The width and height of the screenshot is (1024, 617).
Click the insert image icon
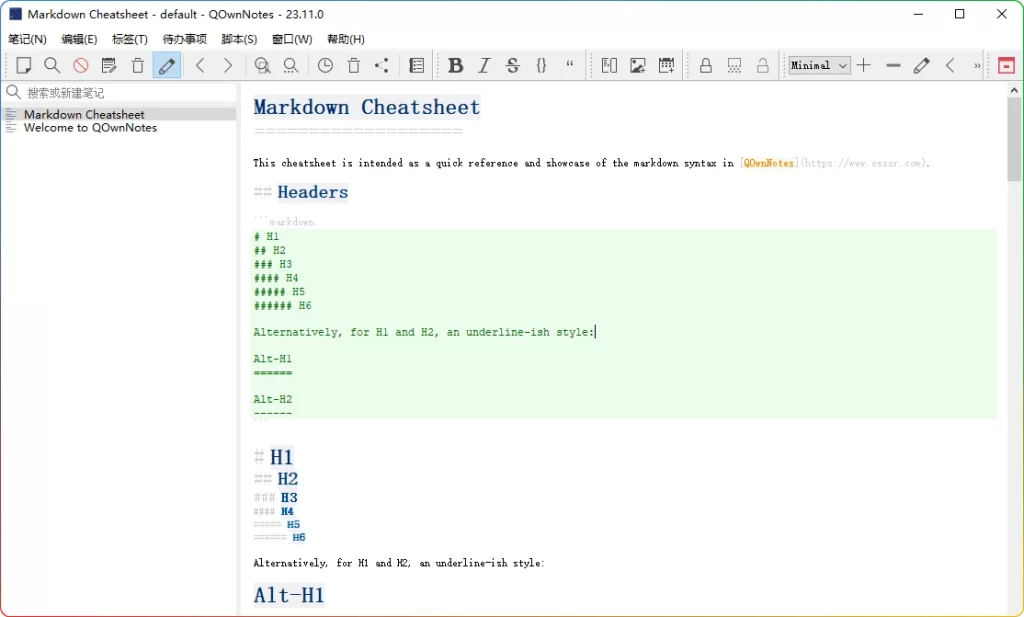[638, 66]
